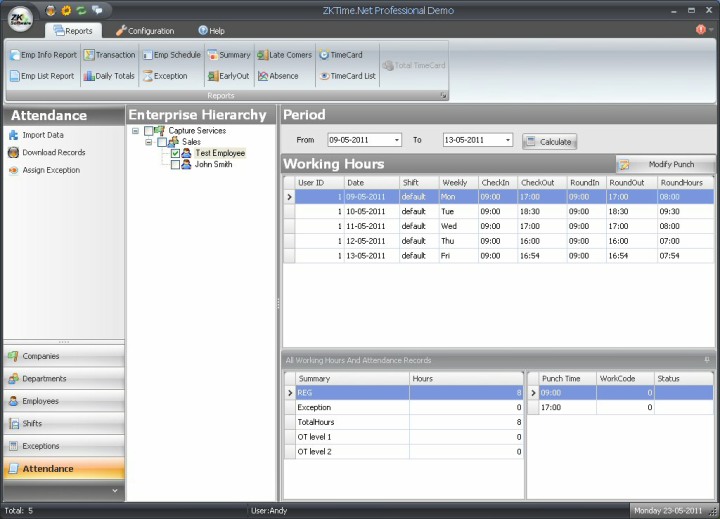Screen dimensions: 720x519
Task: Click the first round orange quick access icon
Action: point(51,10)
